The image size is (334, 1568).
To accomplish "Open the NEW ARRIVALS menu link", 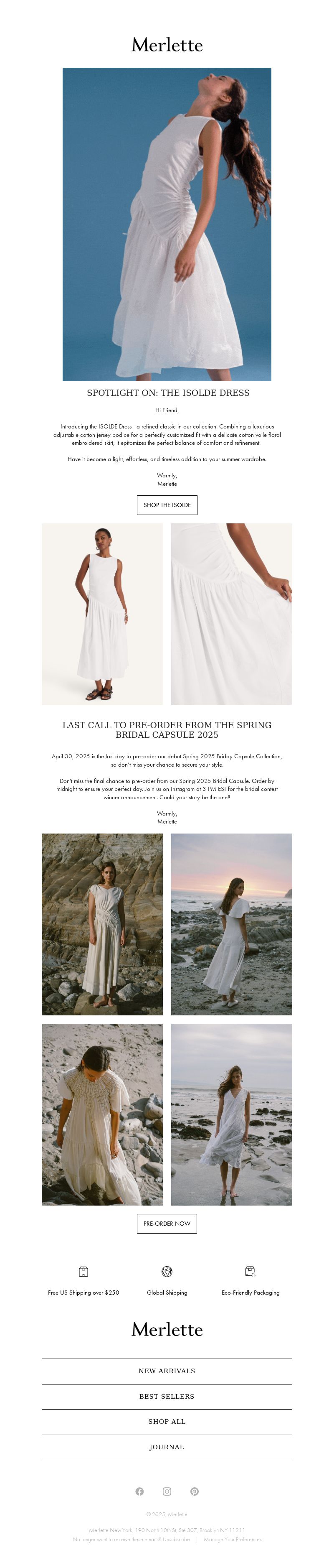I will coord(167,1371).
